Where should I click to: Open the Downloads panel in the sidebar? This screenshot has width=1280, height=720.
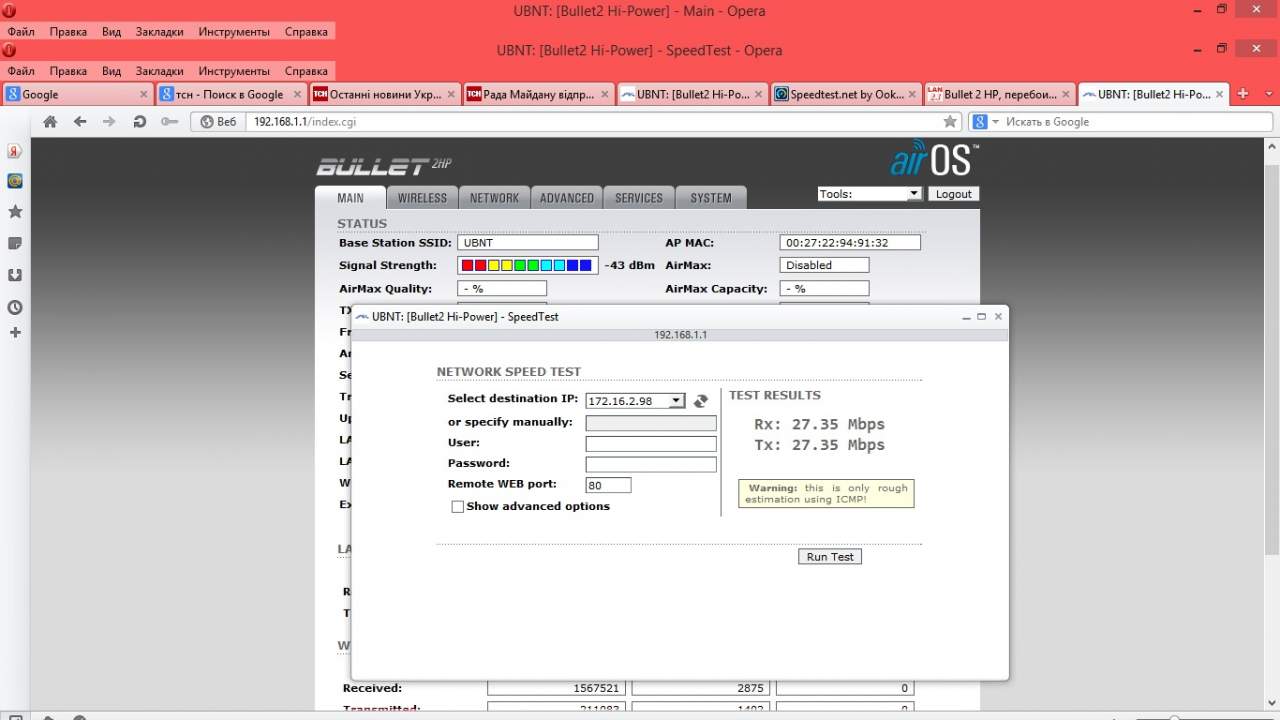(x=15, y=275)
